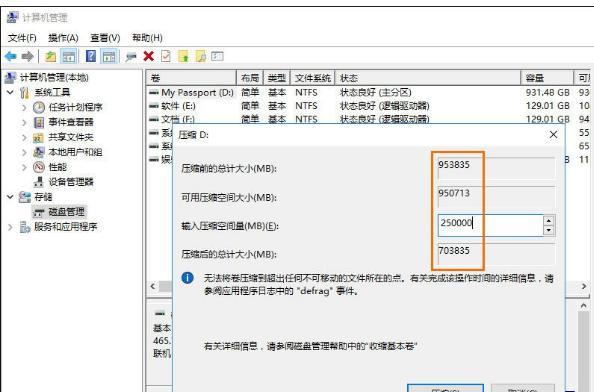Click the blue Back arrow in toolbar
Image resolution: width=594 pixels, height=392 pixels.
[11, 57]
